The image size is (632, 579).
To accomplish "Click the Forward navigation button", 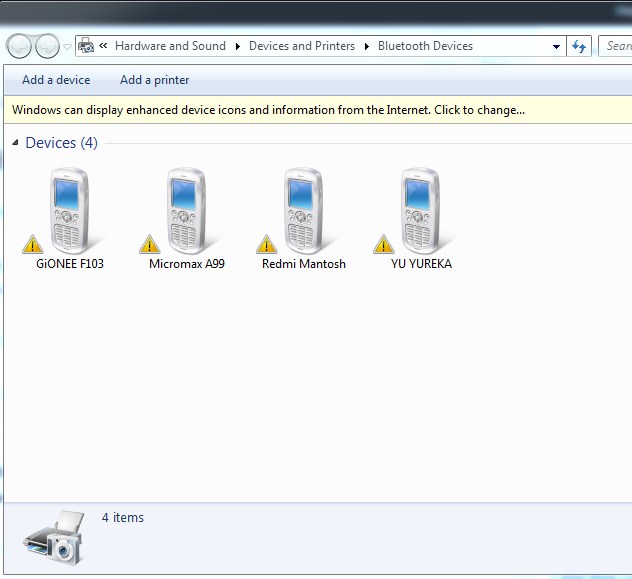I will pyautogui.click(x=47, y=46).
